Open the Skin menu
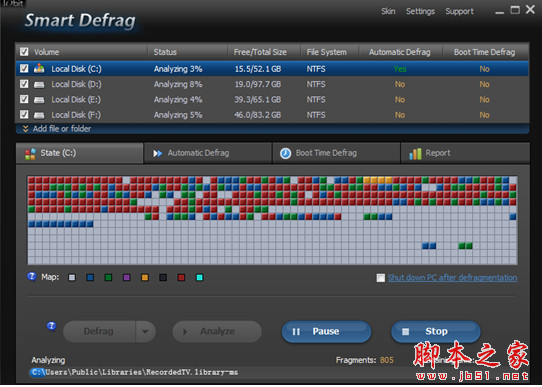 point(388,11)
